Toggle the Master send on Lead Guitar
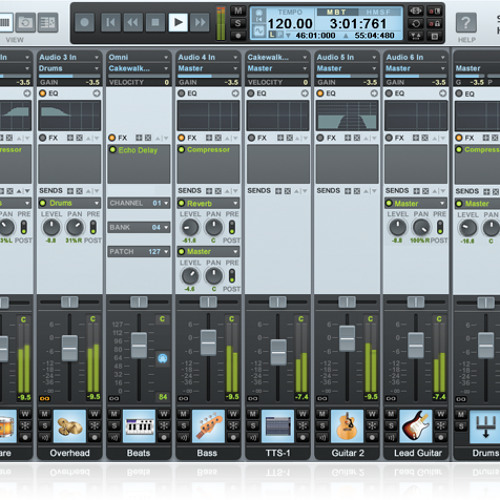Image resolution: width=500 pixels, height=500 pixels. click(389, 203)
